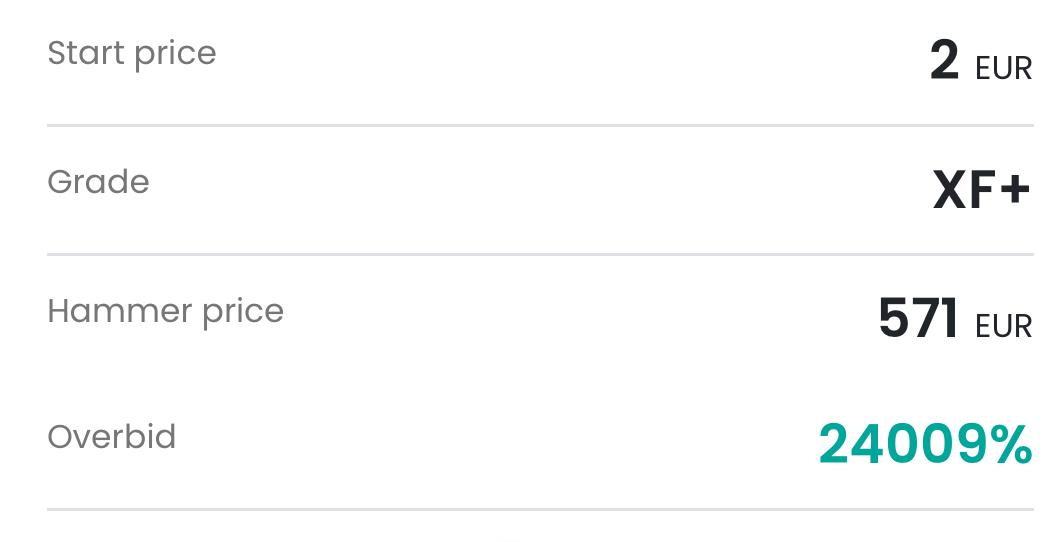
Task: Click the Grade label
Action: click(x=98, y=182)
